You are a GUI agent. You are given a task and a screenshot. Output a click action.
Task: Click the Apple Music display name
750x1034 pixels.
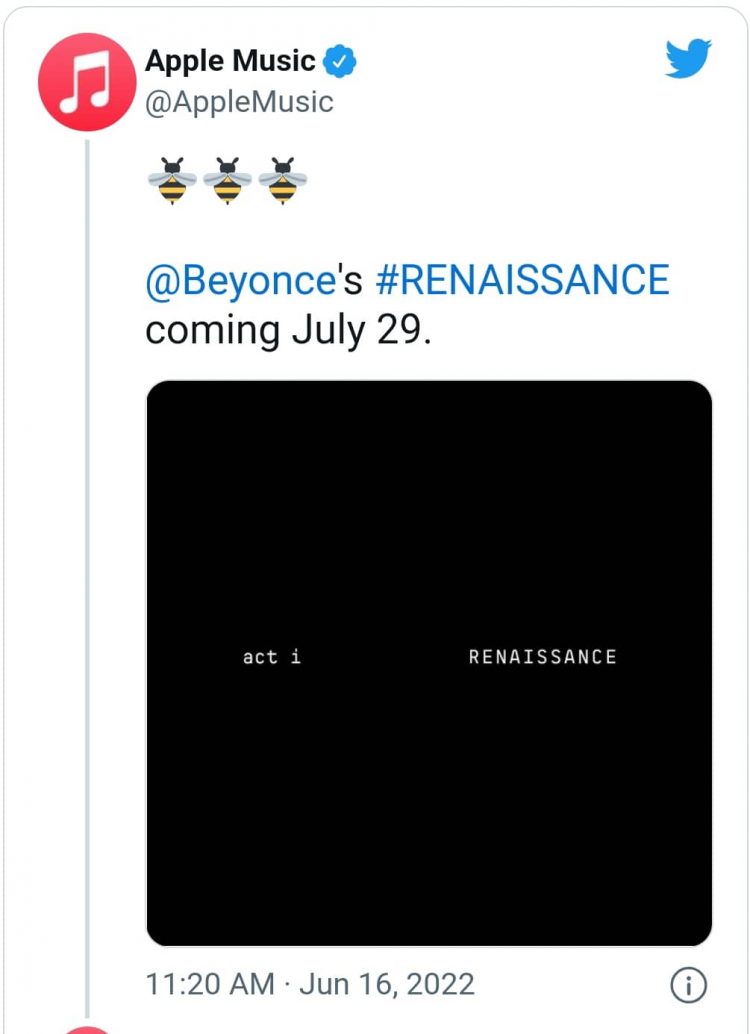(x=230, y=61)
